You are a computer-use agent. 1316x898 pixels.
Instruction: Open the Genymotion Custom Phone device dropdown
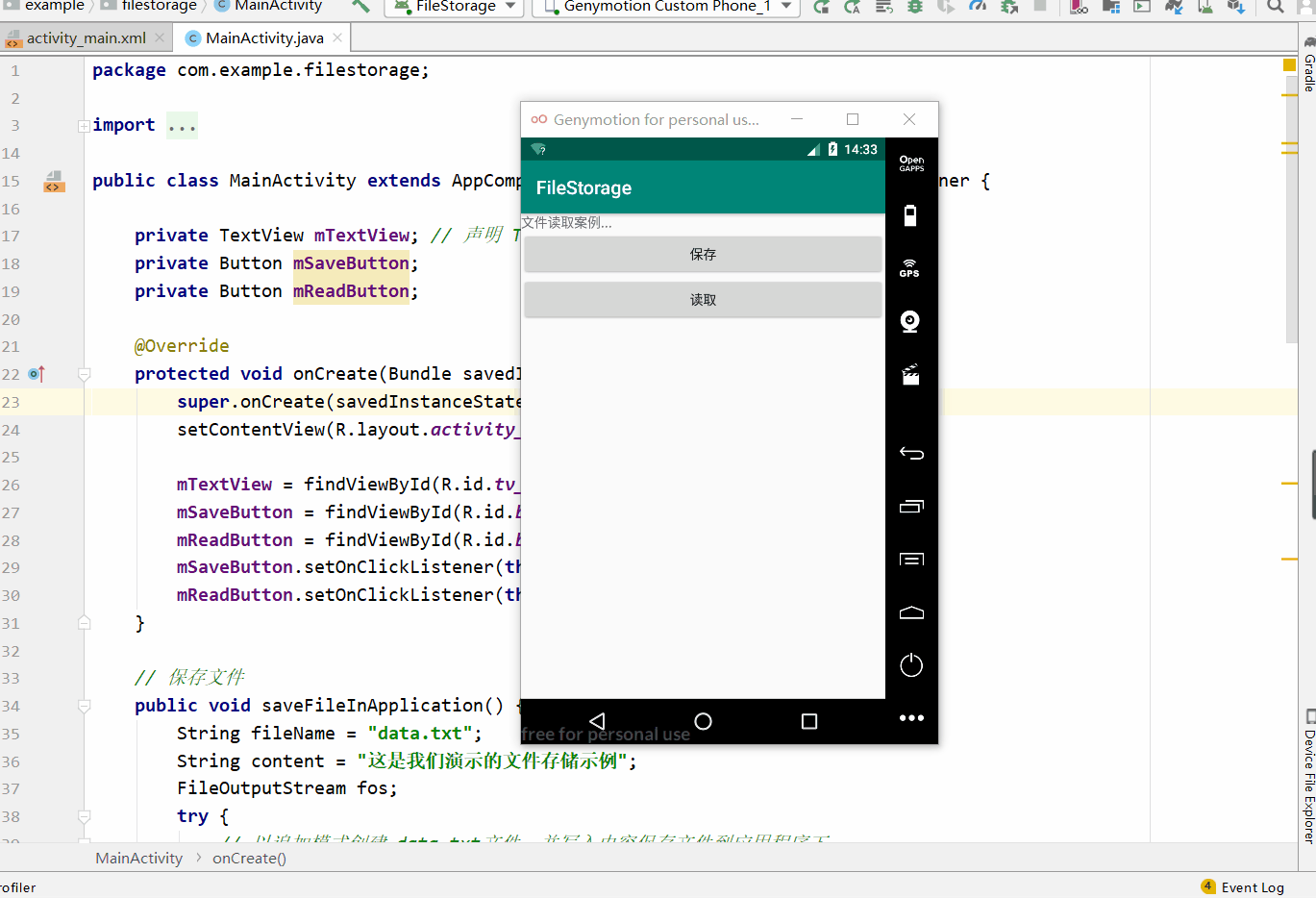tap(666, 7)
